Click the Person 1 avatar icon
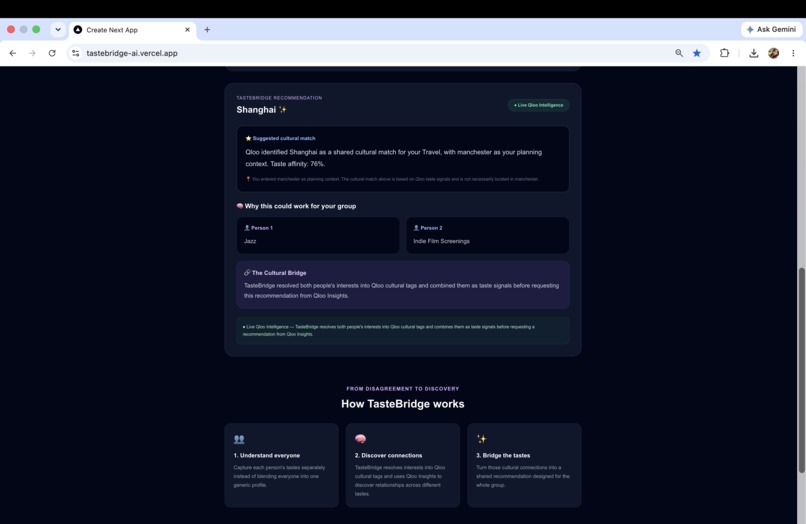 [x=247, y=228]
